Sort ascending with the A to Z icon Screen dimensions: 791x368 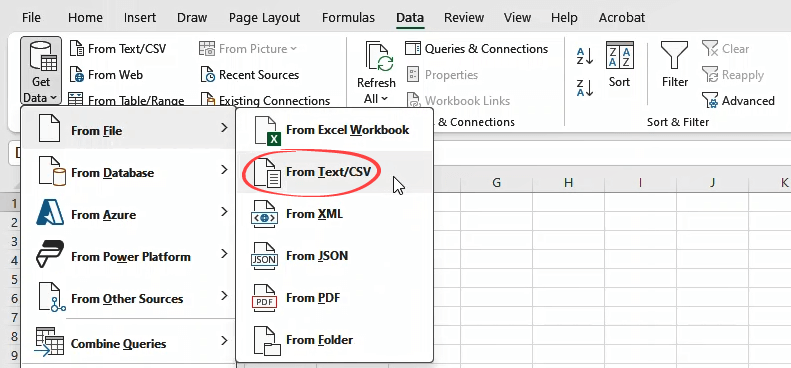click(585, 57)
